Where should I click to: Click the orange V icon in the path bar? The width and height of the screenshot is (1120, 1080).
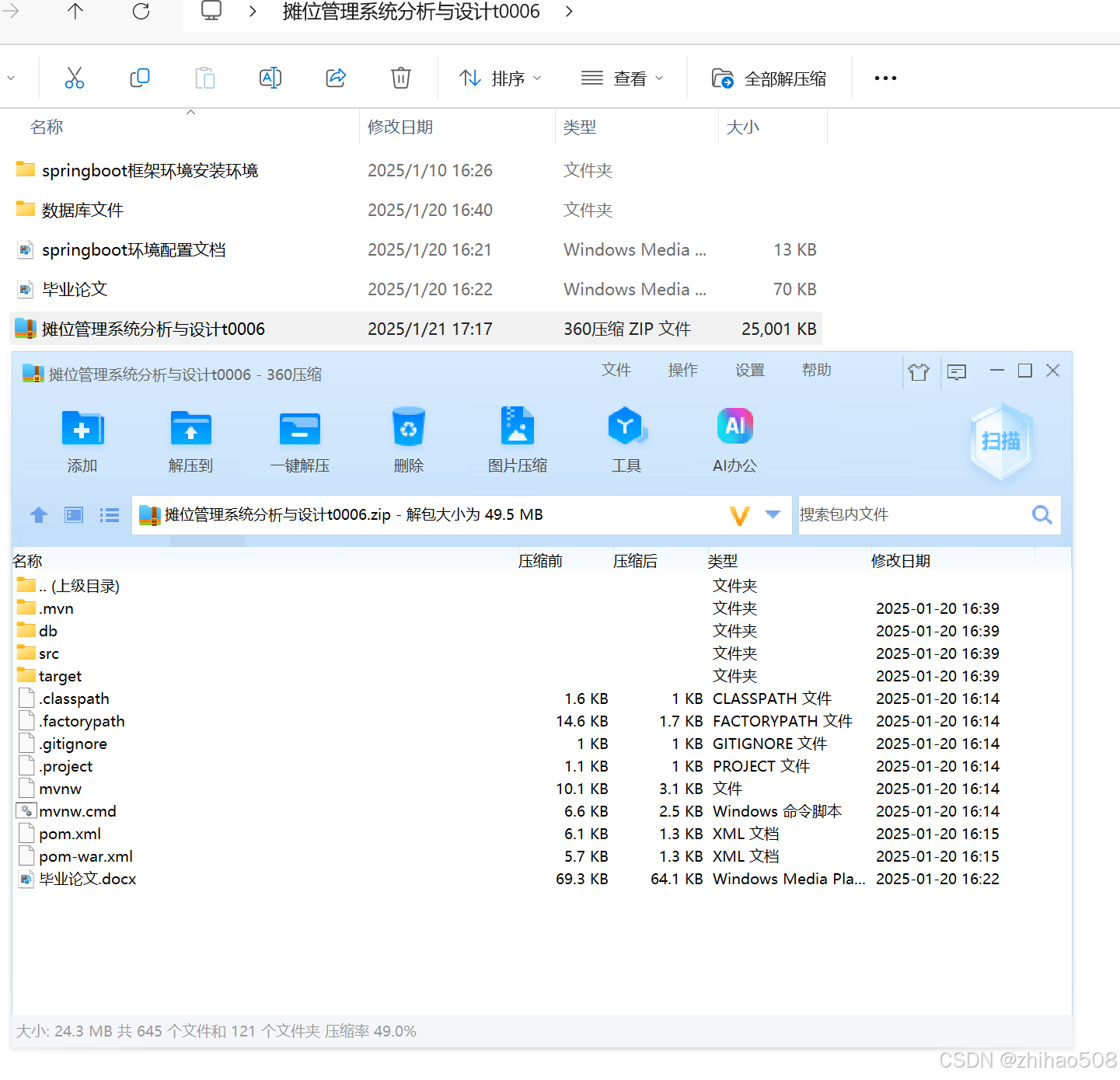tap(740, 515)
